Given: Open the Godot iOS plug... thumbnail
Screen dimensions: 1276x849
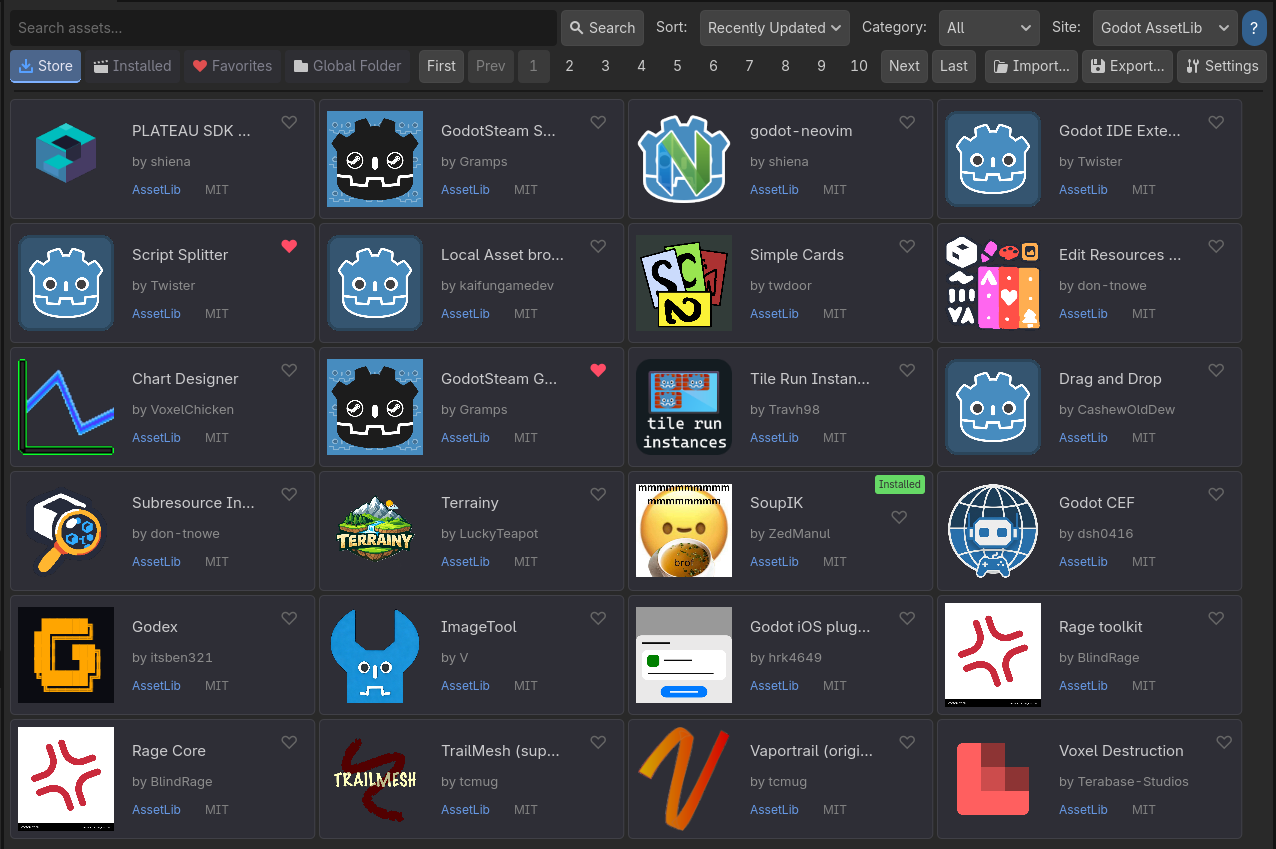Looking at the screenshot, I should 684,655.
